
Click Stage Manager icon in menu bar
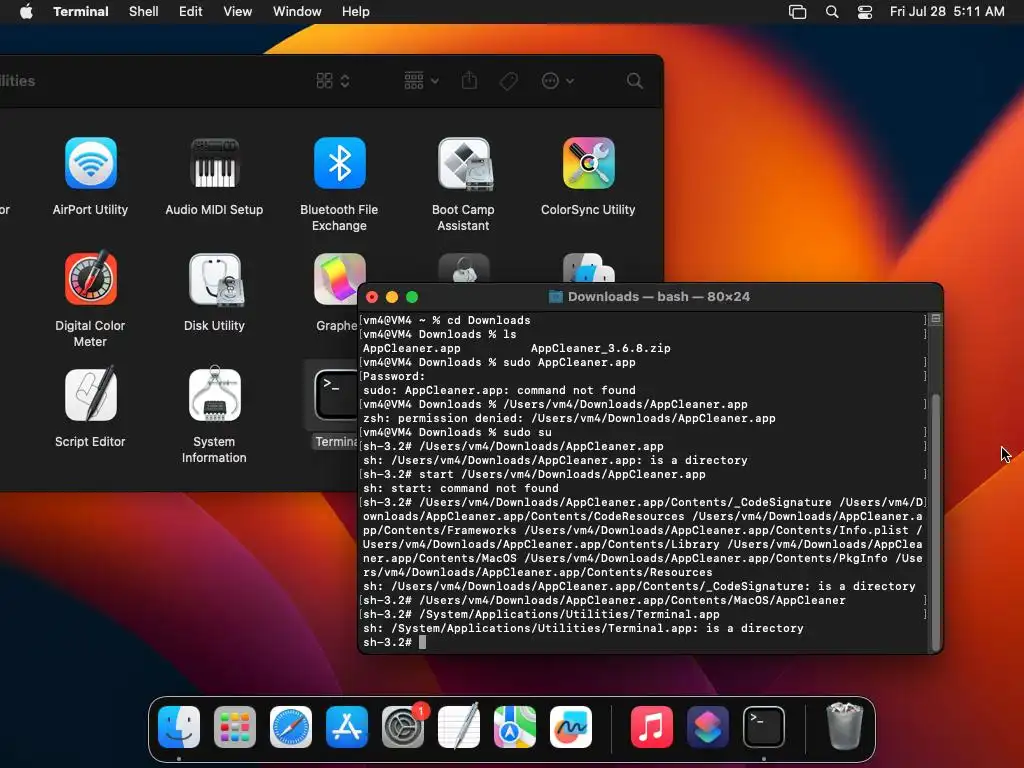797,12
